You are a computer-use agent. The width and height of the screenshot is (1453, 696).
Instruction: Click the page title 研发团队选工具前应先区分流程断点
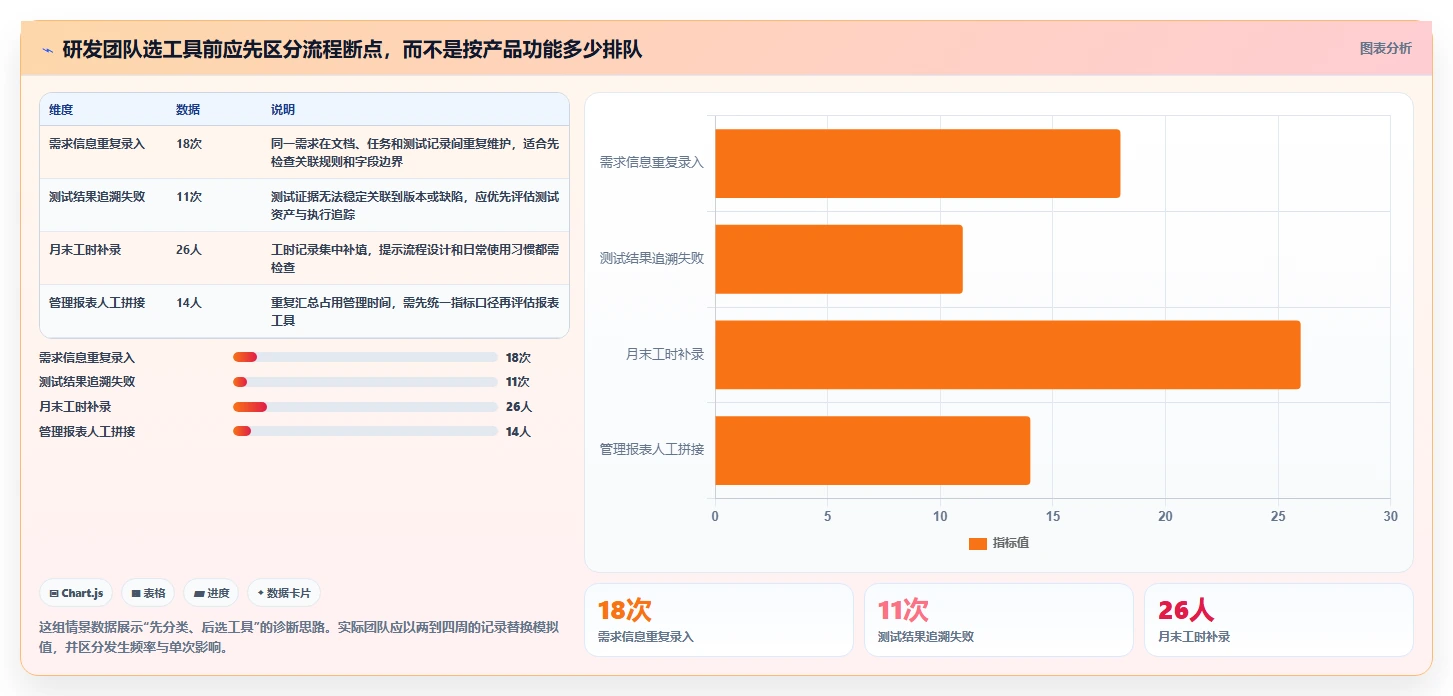click(x=352, y=49)
